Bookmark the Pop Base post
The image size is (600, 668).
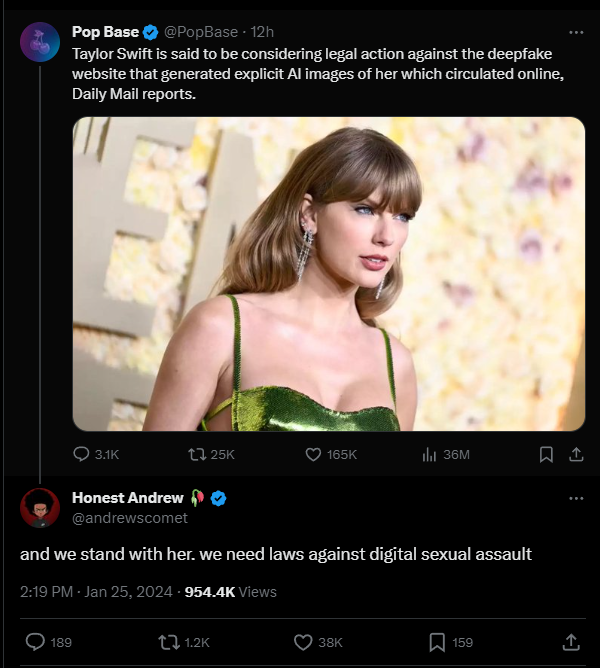tap(546, 454)
